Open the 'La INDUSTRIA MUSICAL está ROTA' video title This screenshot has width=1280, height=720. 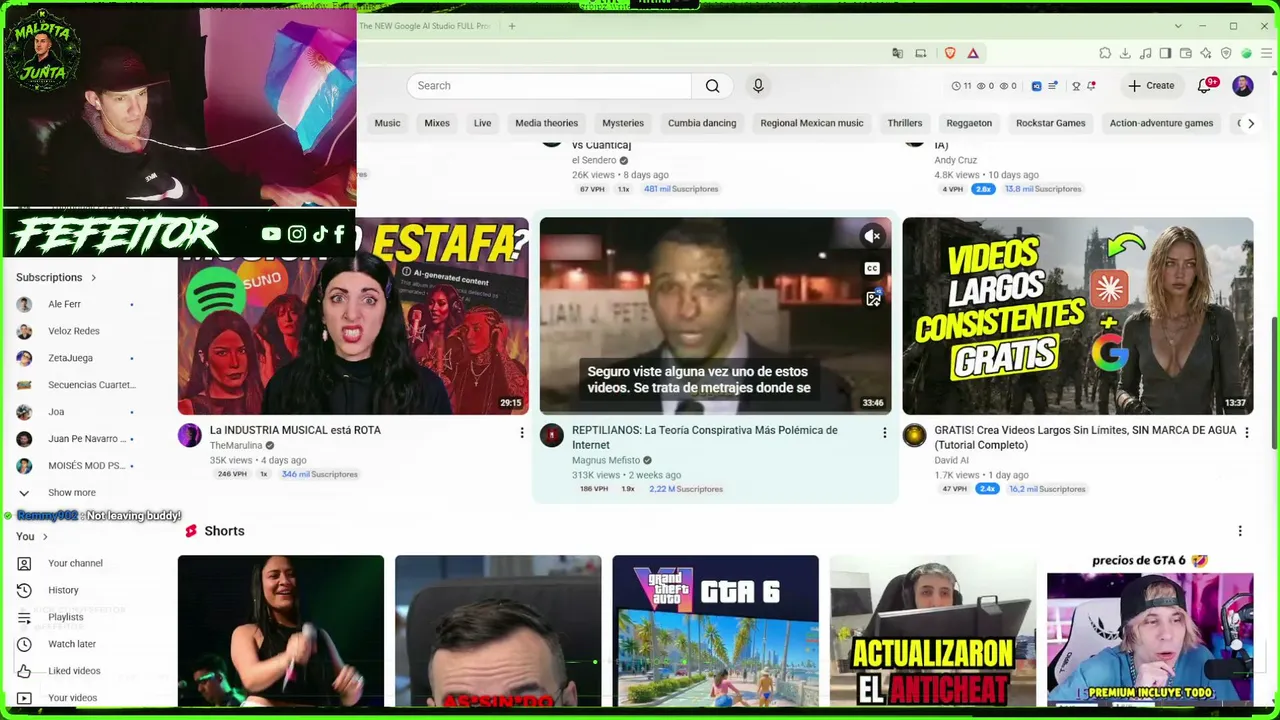tap(295, 430)
